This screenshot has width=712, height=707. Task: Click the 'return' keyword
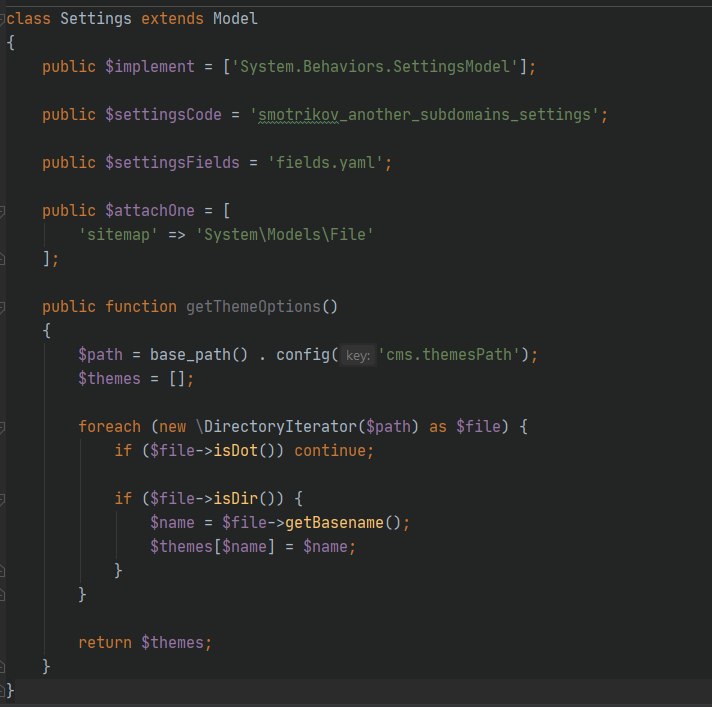click(105, 643)
